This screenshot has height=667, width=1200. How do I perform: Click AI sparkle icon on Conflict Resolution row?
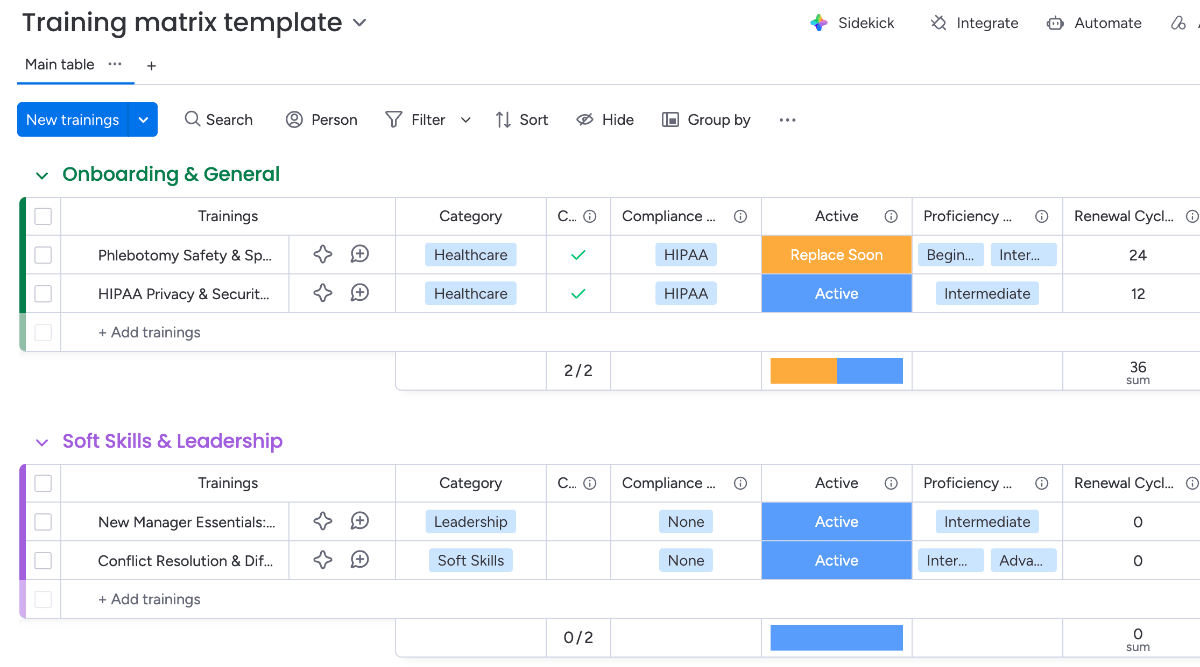322,560
